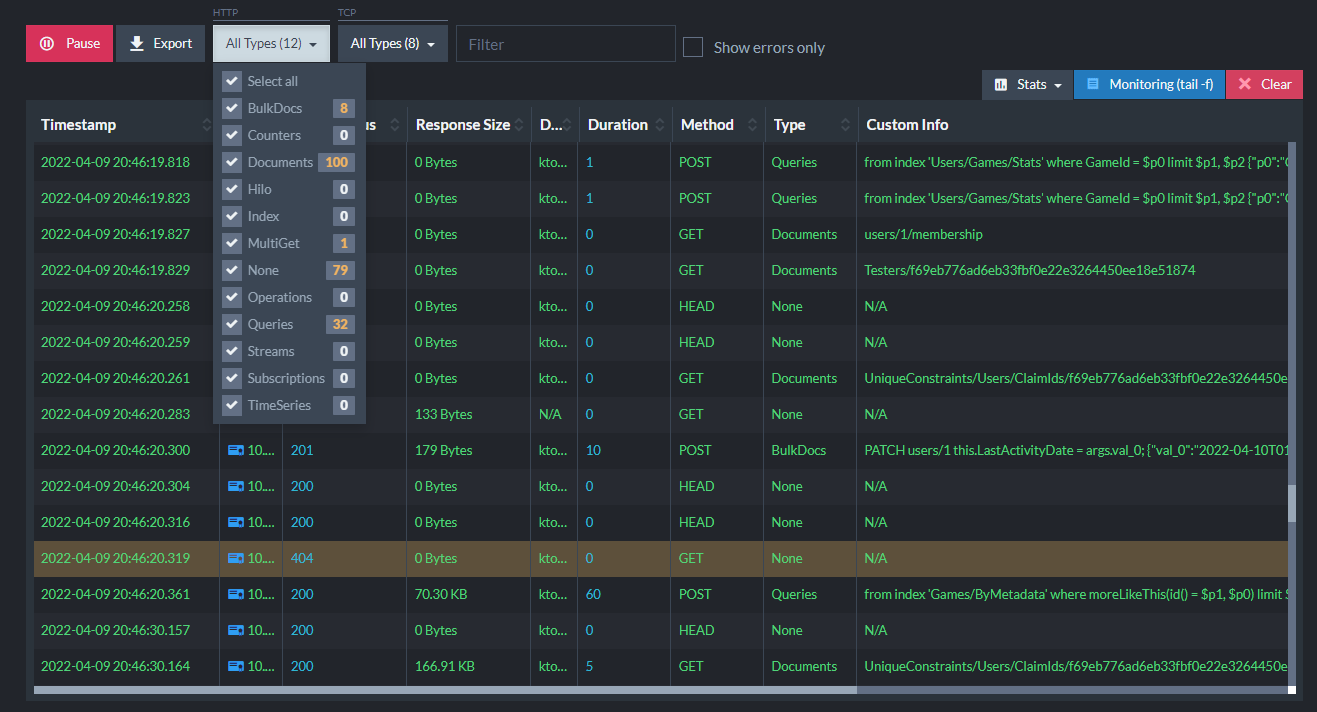The height and width of the screenshot is (712, 1317).
Task: Enable the Show errors only checkbox
Action: (693, 47)
